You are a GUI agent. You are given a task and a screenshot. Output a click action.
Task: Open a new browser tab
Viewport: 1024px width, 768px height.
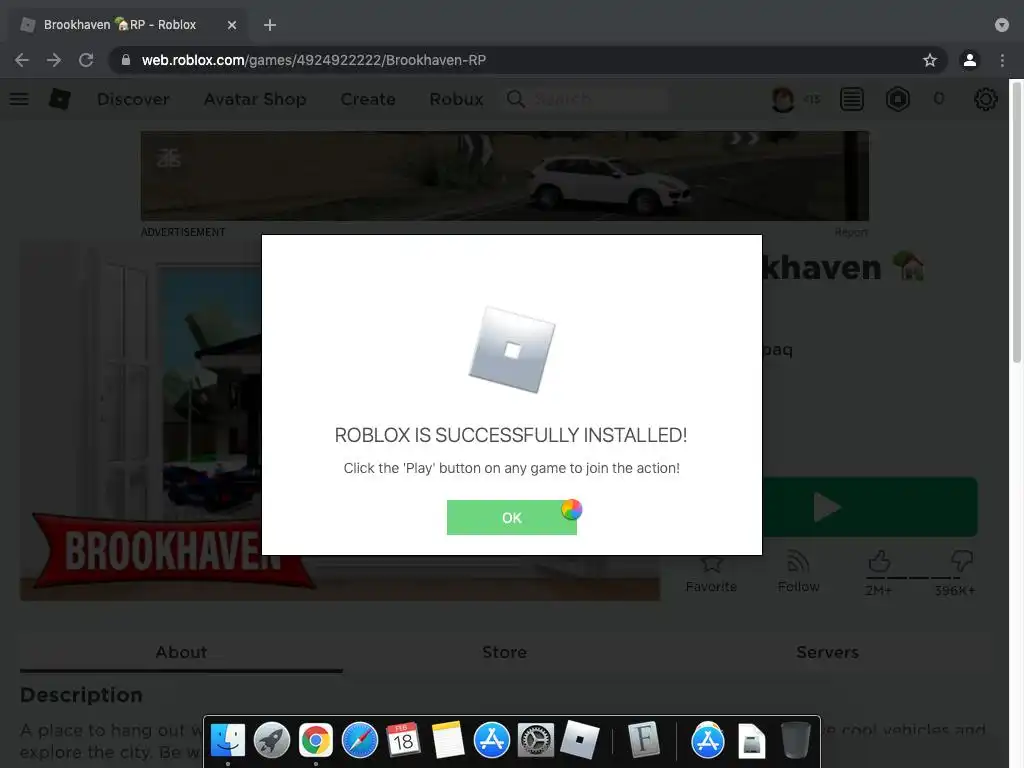270,25
